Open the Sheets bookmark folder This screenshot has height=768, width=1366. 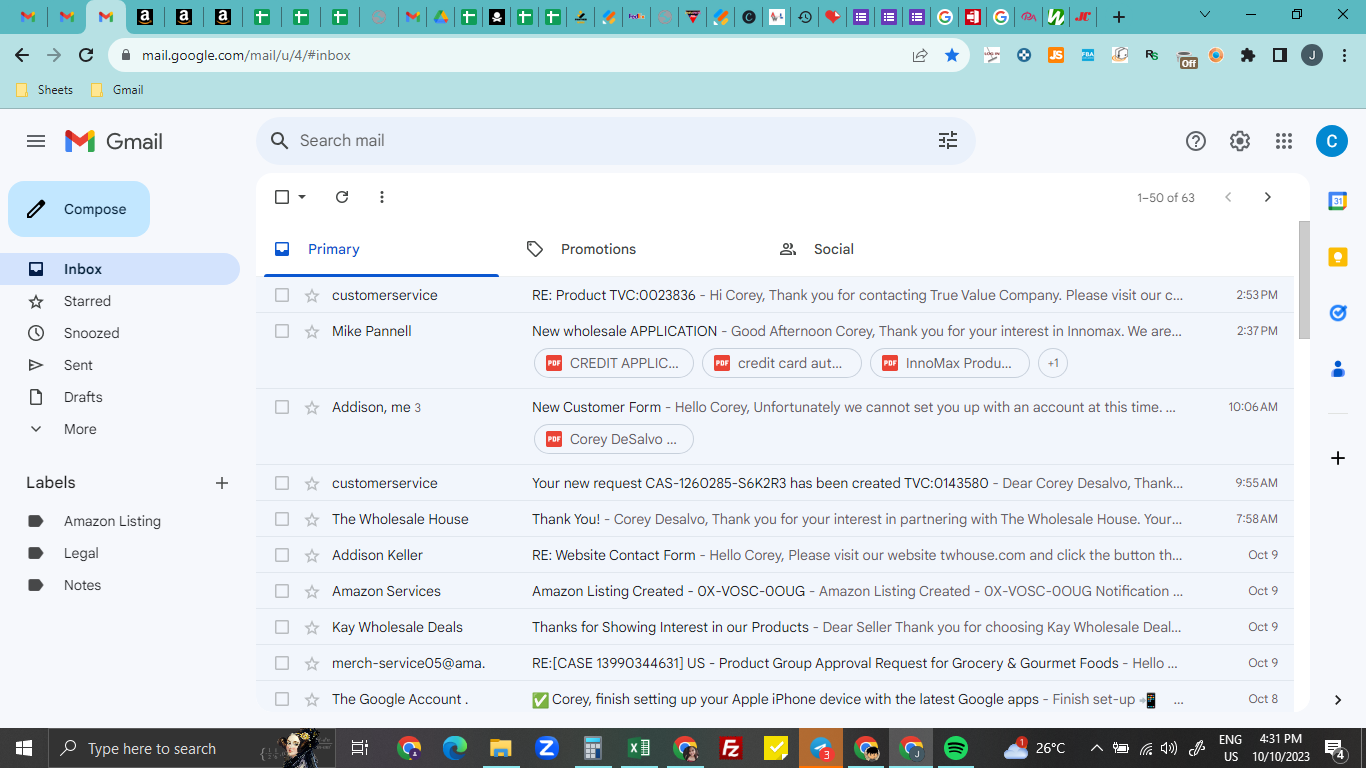click(x=45, y=90)
